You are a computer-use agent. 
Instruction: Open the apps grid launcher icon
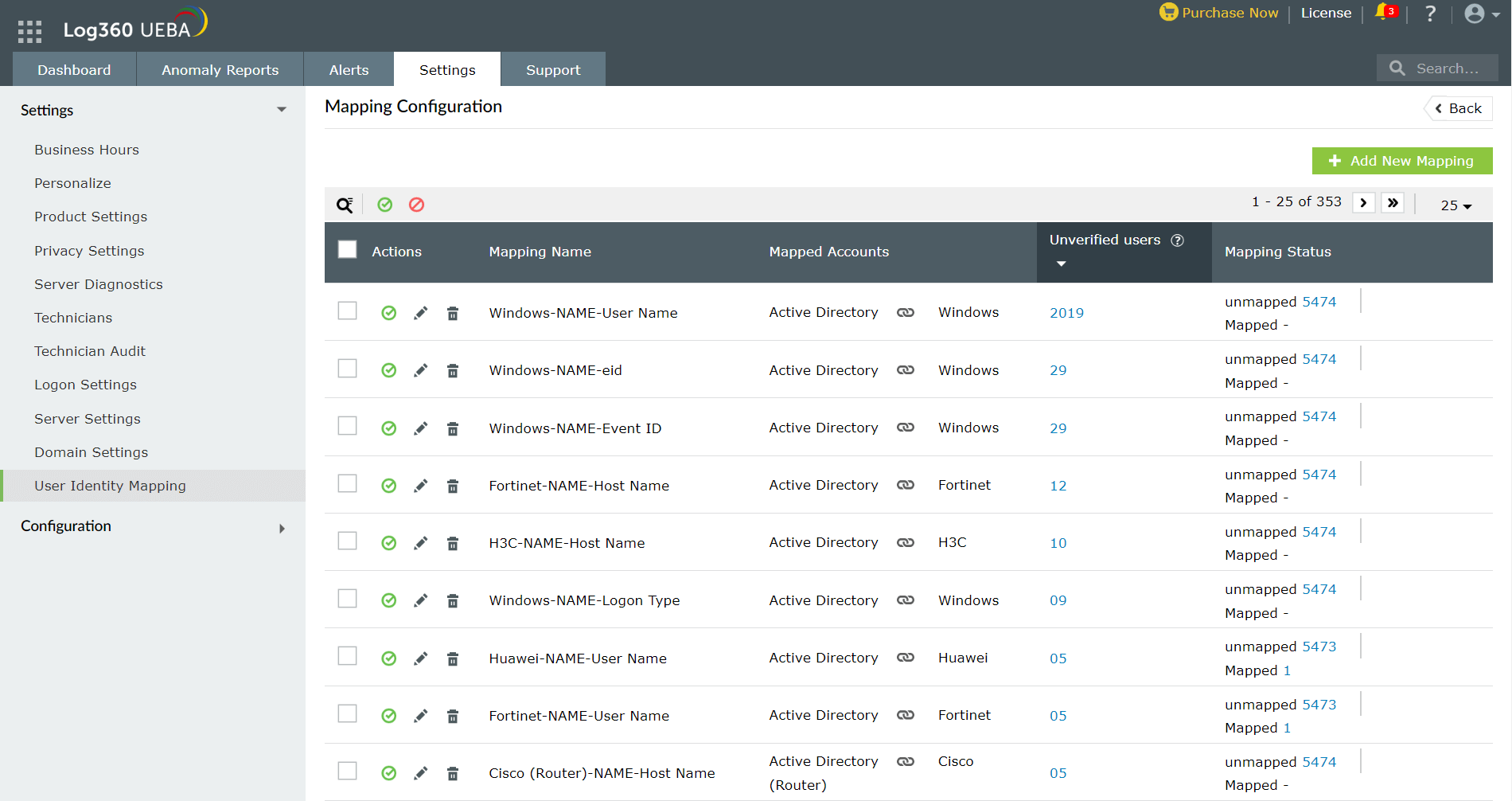pos(29,31)
